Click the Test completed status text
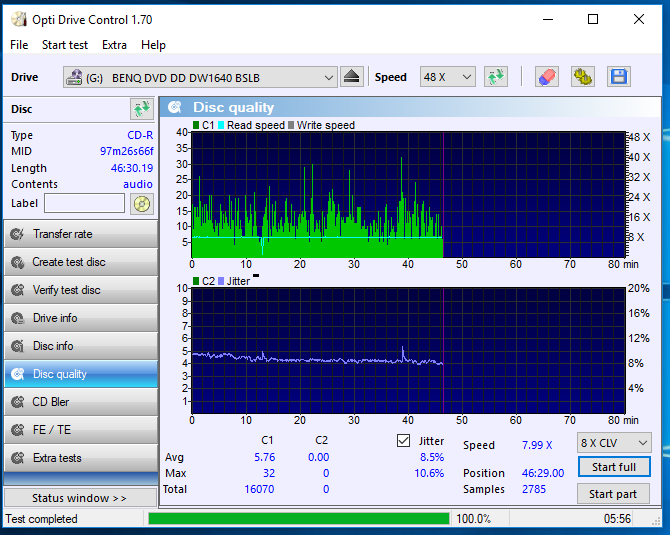 click(41, 519)
